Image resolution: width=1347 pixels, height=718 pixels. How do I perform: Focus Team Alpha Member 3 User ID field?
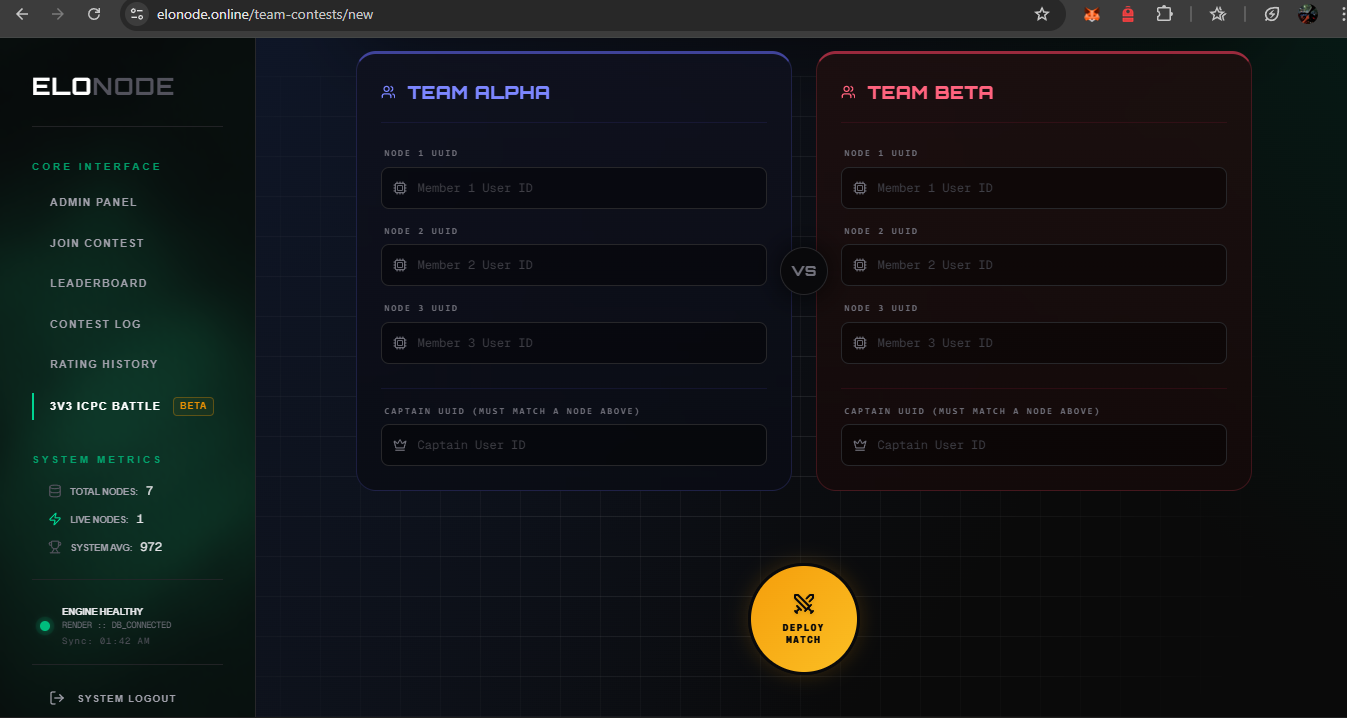pyautogui.click(x=574, y=343)
